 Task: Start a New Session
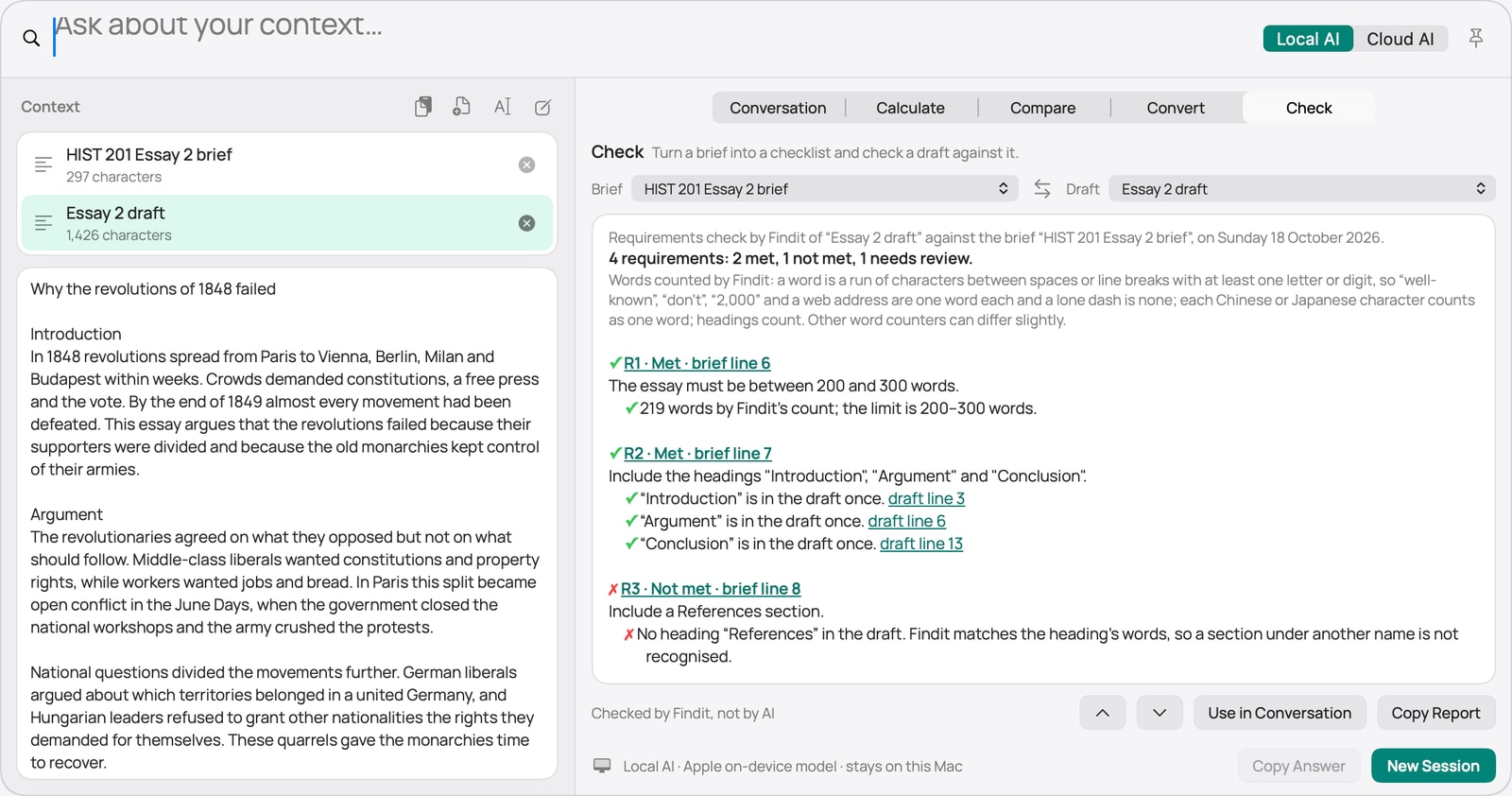(x=1433, y=766)
